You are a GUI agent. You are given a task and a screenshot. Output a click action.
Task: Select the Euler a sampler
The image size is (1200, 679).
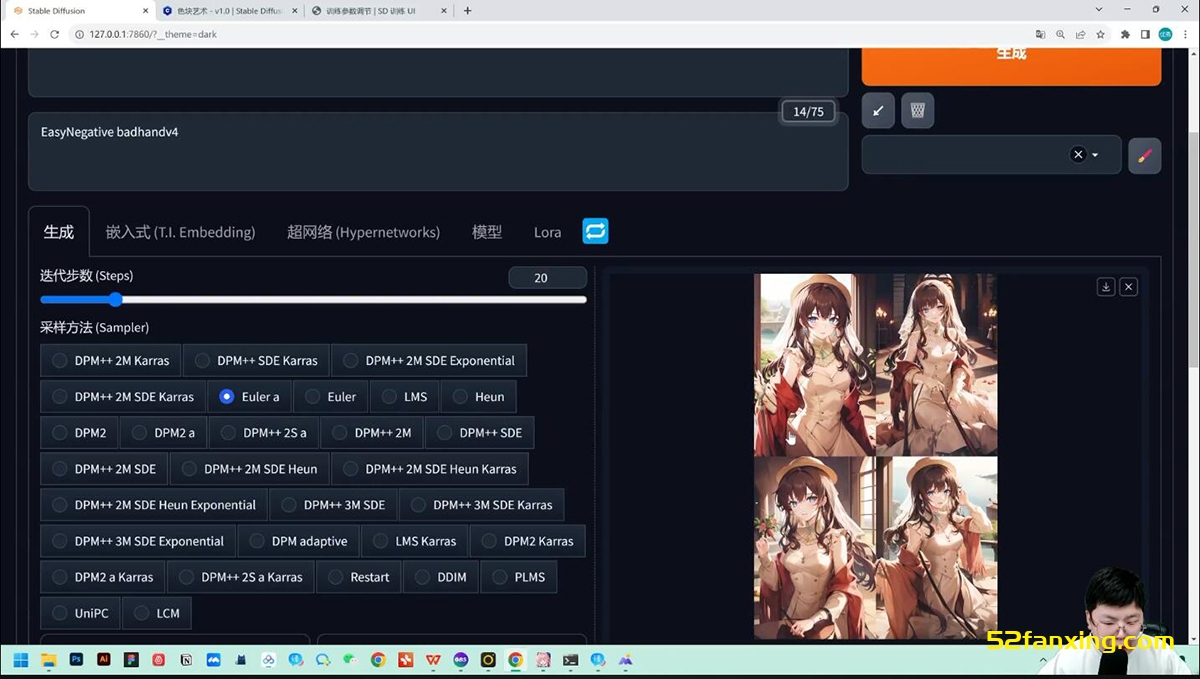click(249, 396)
